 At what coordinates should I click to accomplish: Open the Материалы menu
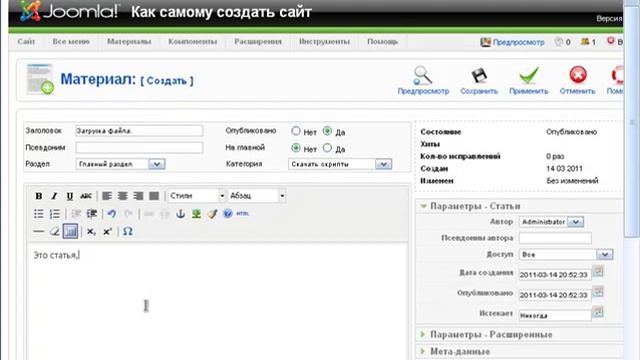[129, 42]
